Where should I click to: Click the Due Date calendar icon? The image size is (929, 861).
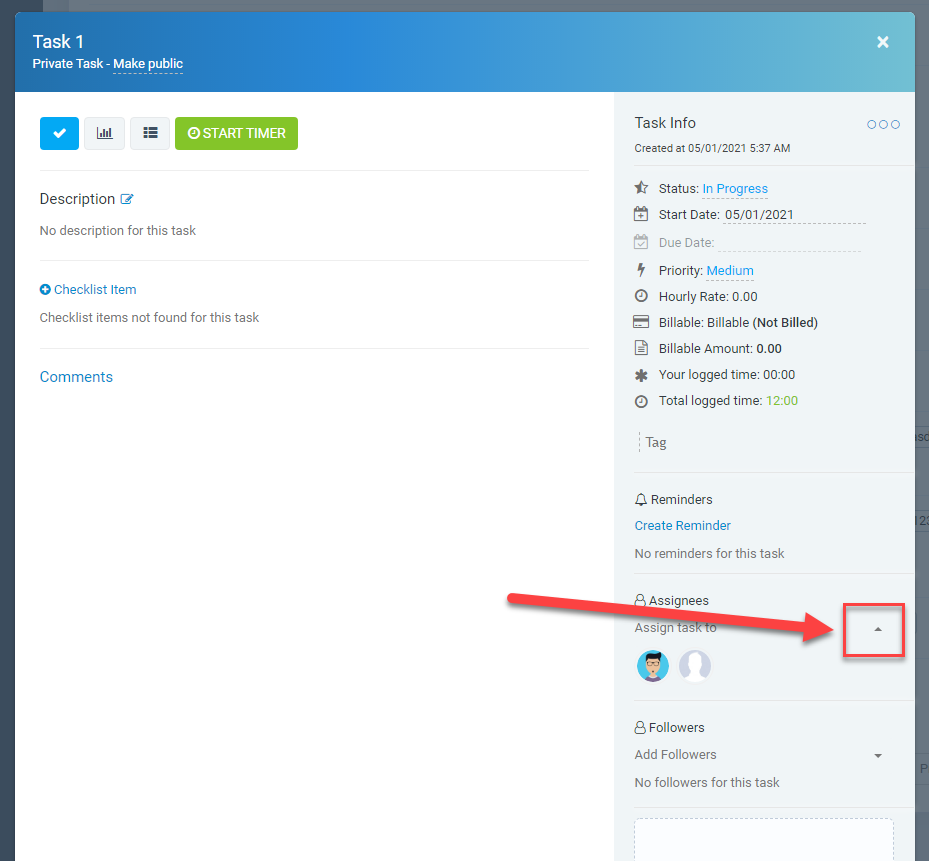pyautogui.click(x=641, y=242)
